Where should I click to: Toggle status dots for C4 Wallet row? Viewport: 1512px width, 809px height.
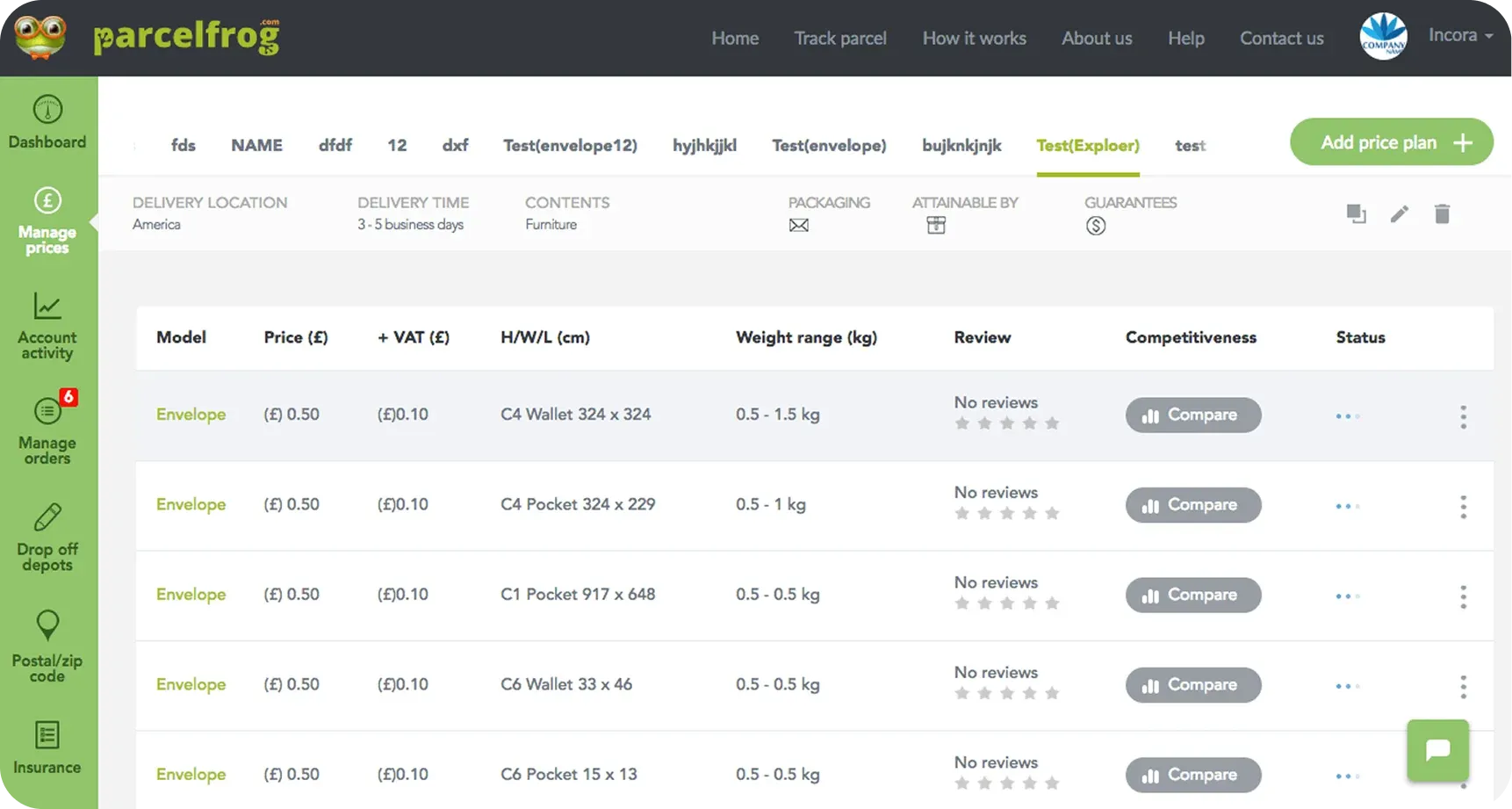pos(1347,416)
